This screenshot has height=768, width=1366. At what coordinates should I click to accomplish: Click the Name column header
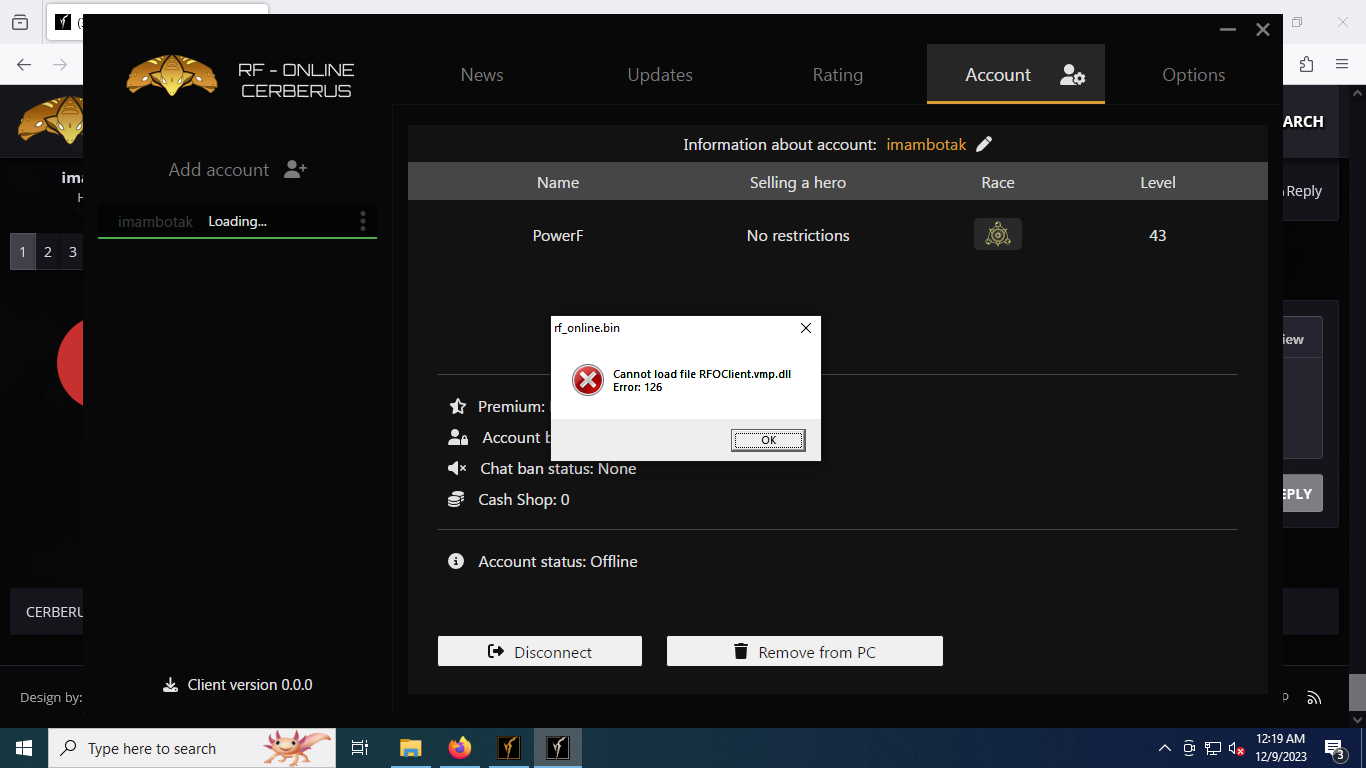tap(558, 182)
